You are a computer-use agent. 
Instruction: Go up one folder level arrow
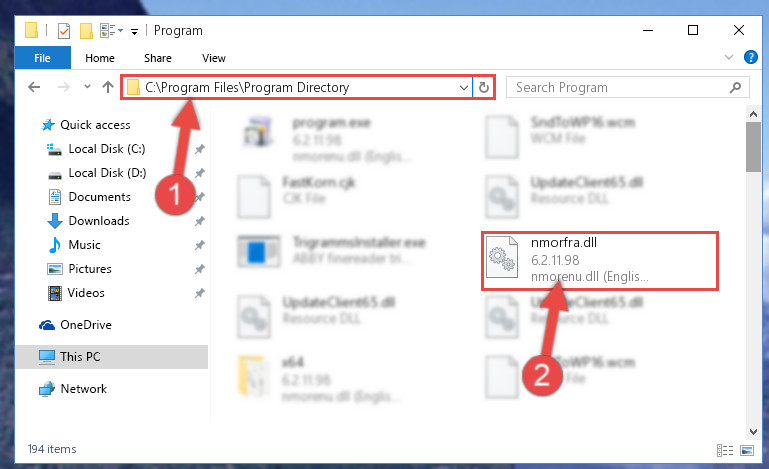(108, 87)
